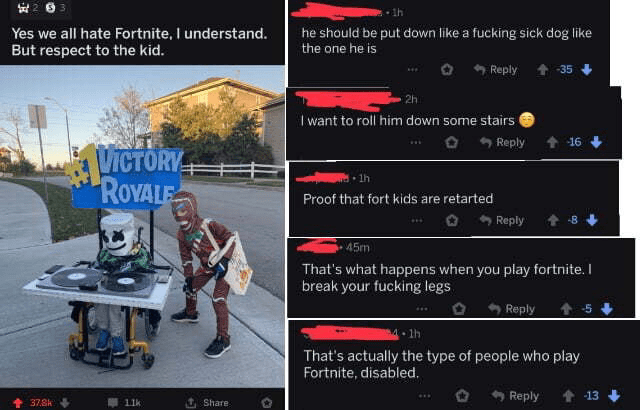The width and height of the screenshot is (640, 410).
Task: Open the three-dot menu on the -35 comment
Action: (x=412, y=70)
